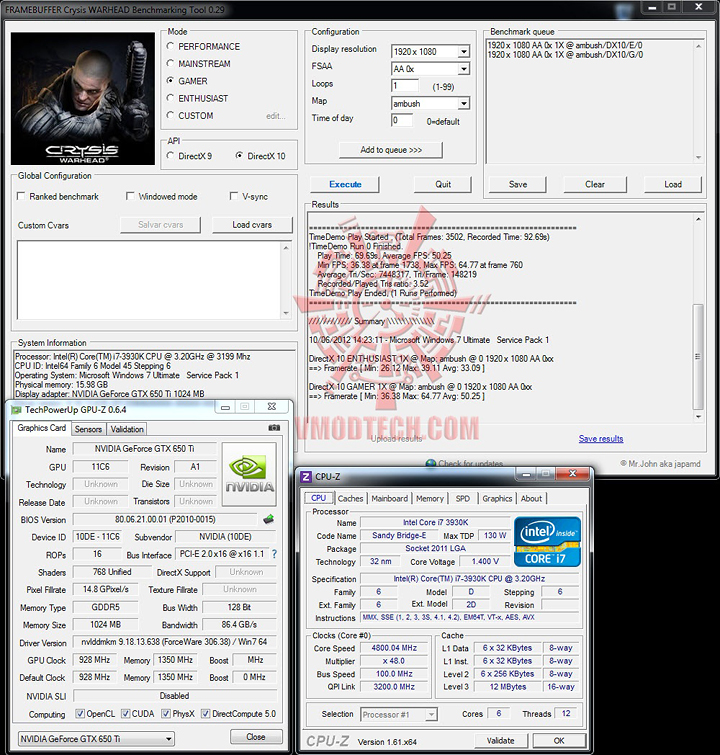Click the Loops input field
The height and width of the screenshot is (755, 720).
tap(405, 86)
